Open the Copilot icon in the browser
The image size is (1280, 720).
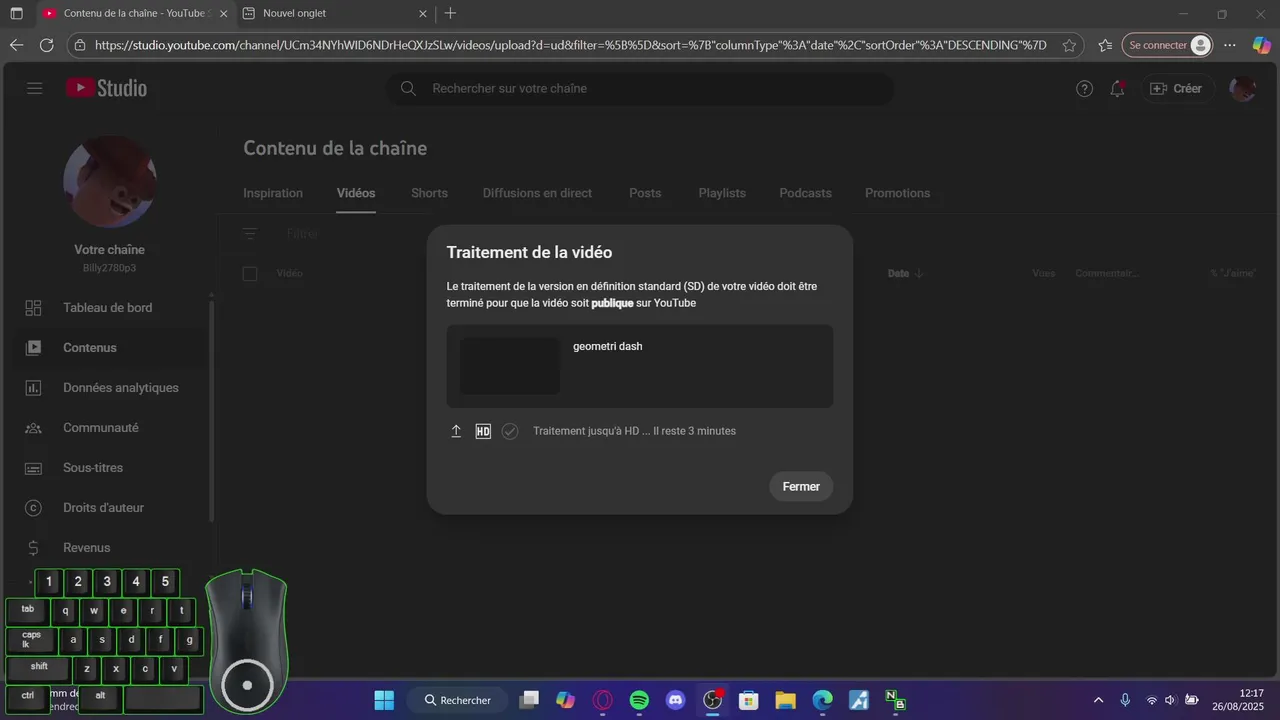1261,45
